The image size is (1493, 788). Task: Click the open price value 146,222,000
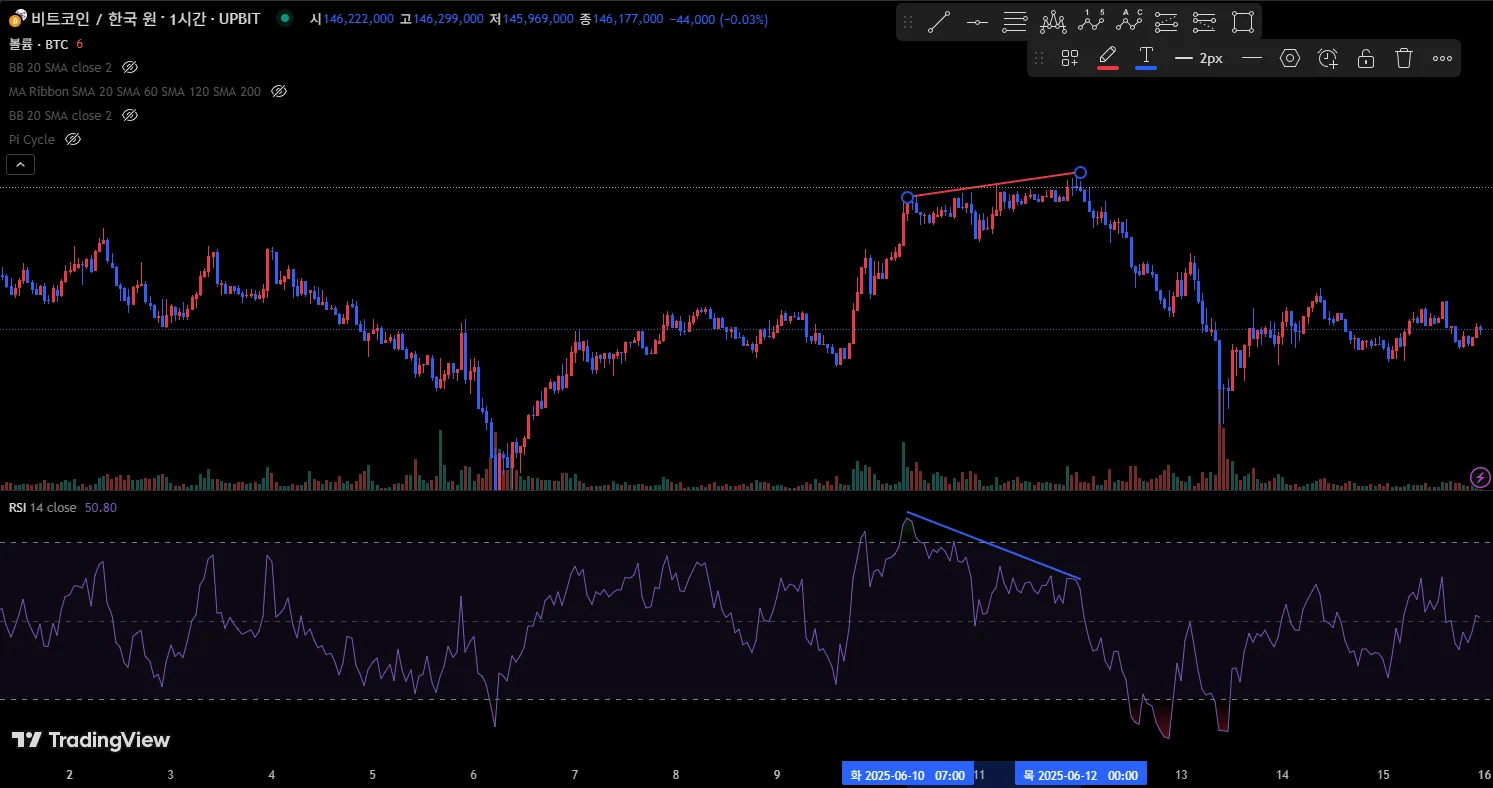(358, 18)
